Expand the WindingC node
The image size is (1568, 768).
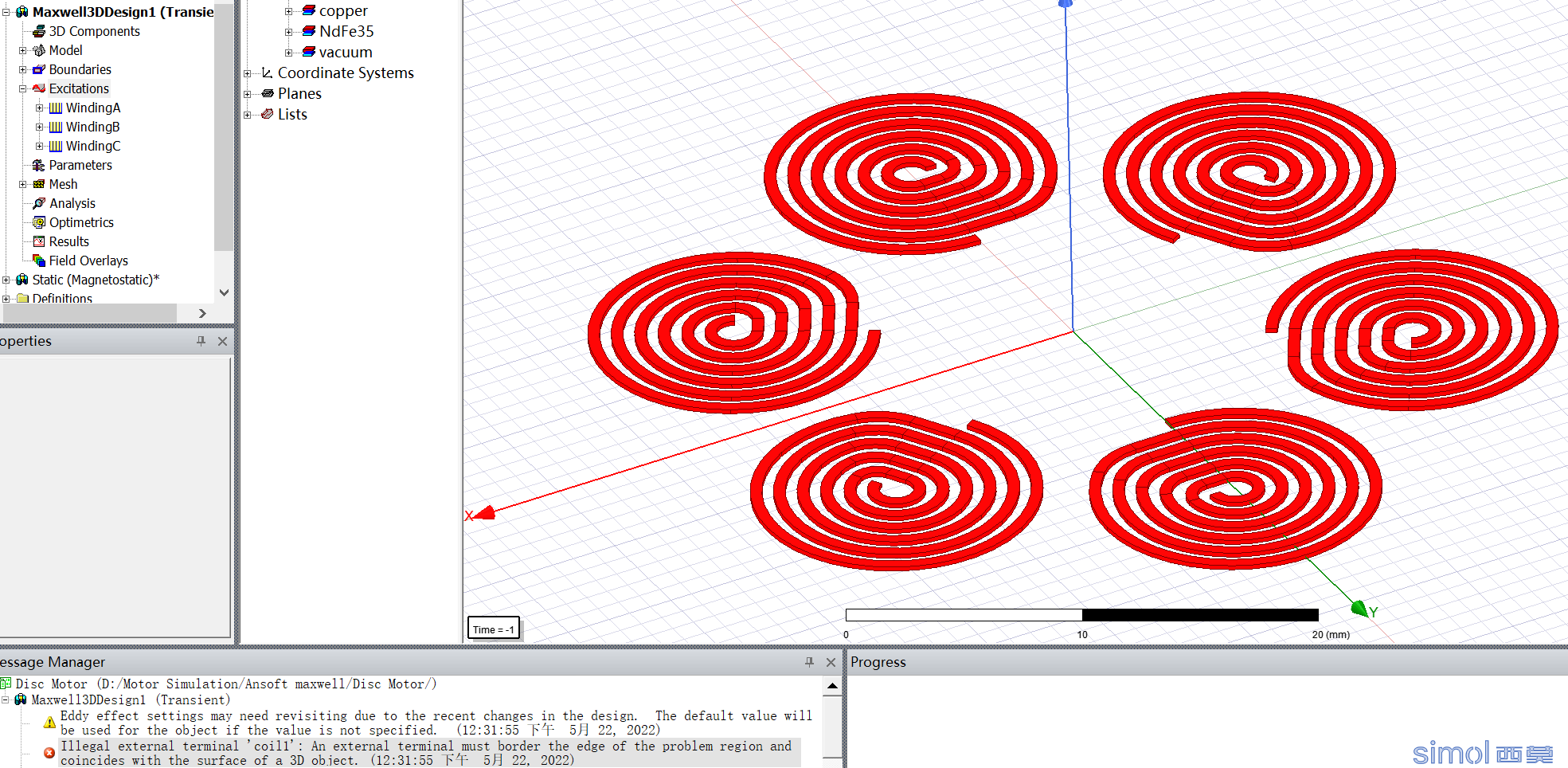pyautogui.click(x=39, y=146)
